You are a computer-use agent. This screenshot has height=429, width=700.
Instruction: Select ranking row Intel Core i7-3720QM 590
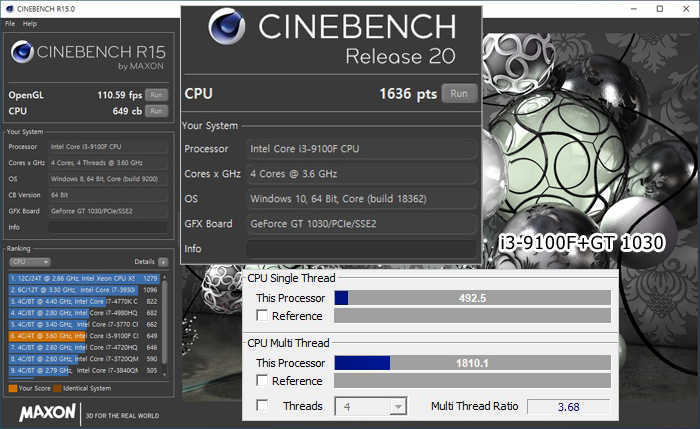pyautogui.click(x=84, y=359)
